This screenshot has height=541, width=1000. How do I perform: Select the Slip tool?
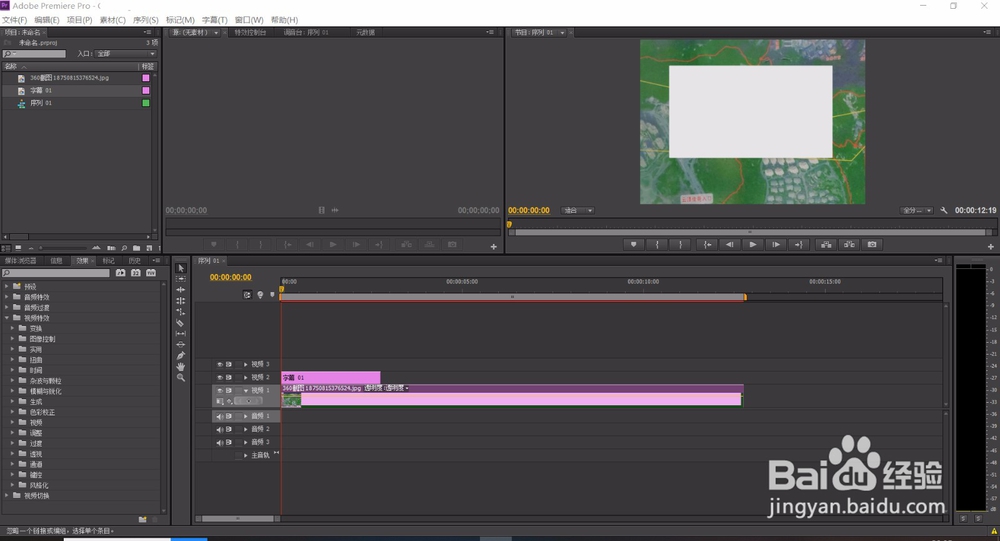click(x=181, y=334)
